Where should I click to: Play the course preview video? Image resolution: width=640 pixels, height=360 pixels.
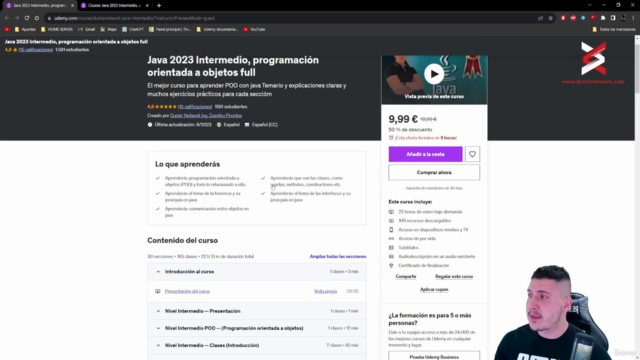point(434,74)
